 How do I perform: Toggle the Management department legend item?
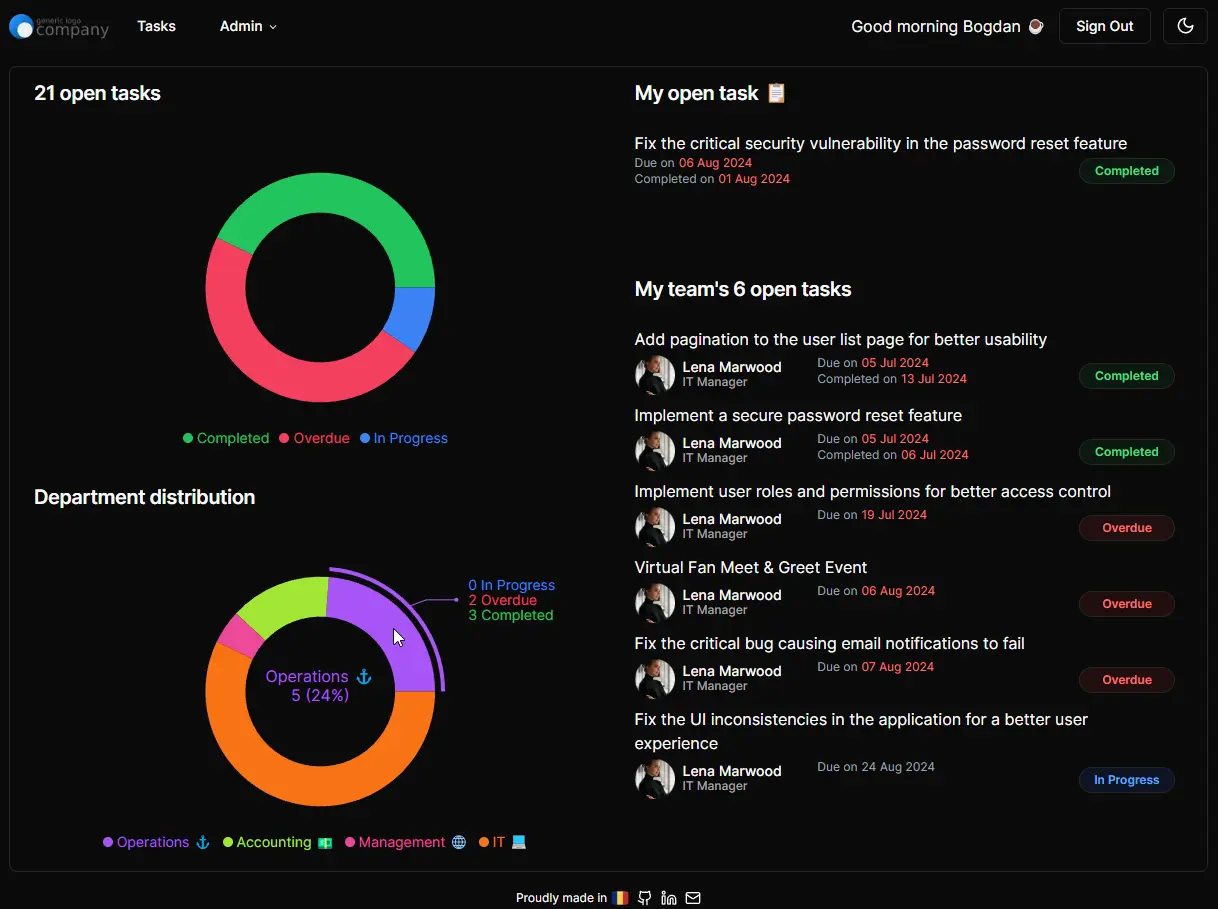point(405,842)
